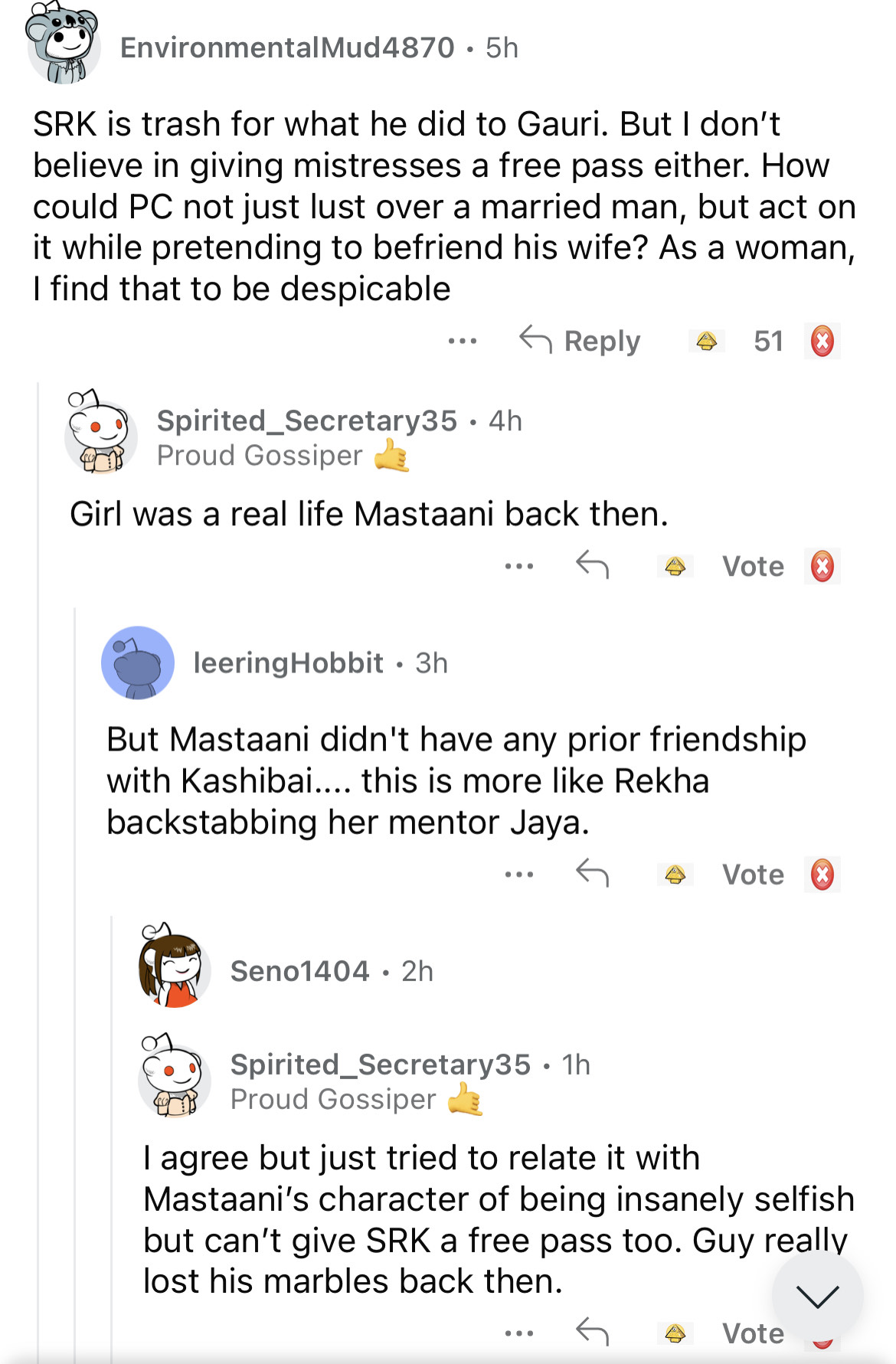The height and width of the screenshot is (1364, 896).
Task: Click reply arrow under leeringHobbit's comment
Action: 592,873
